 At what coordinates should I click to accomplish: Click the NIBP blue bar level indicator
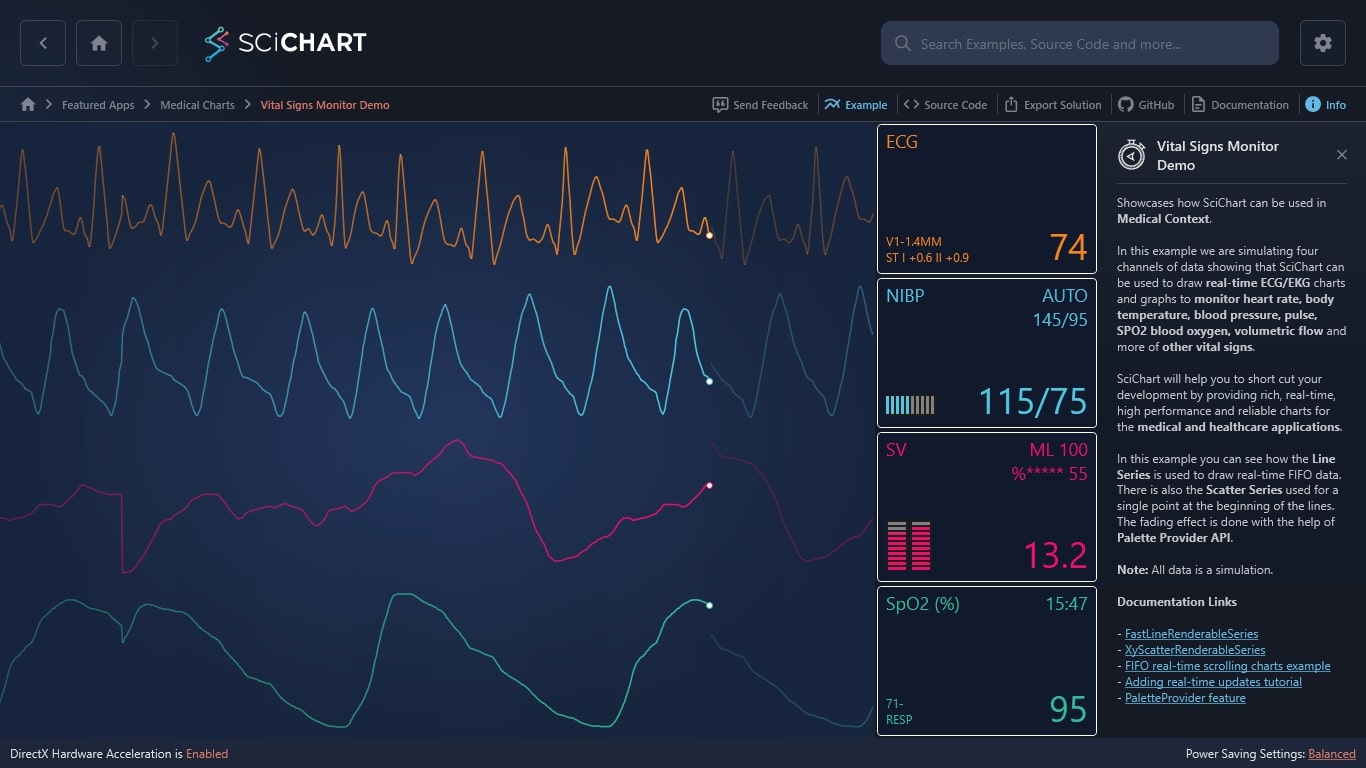tap(910, 405)
